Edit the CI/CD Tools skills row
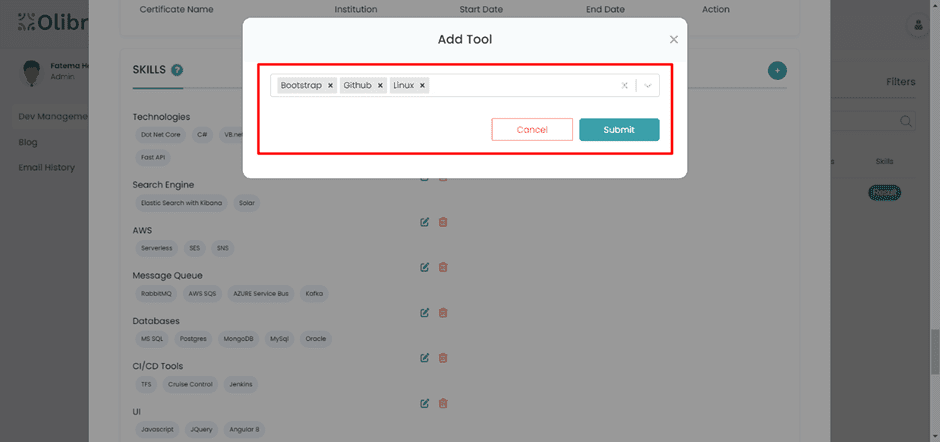940x442 pixels. coord(425,358)
